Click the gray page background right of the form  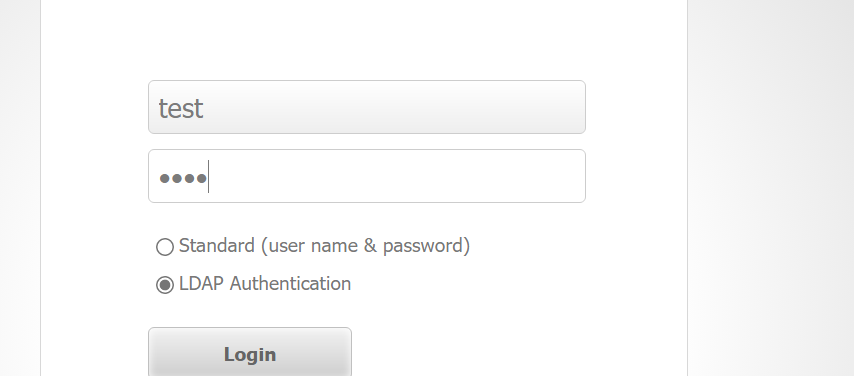[x=771, y=188]
